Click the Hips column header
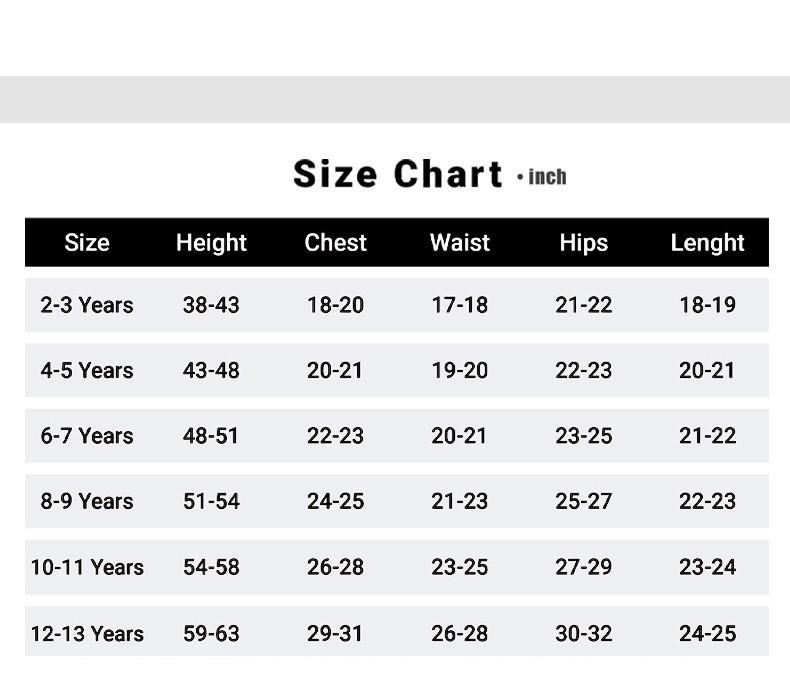This screenshot has width=790, height=676. (x=584, y=243)
